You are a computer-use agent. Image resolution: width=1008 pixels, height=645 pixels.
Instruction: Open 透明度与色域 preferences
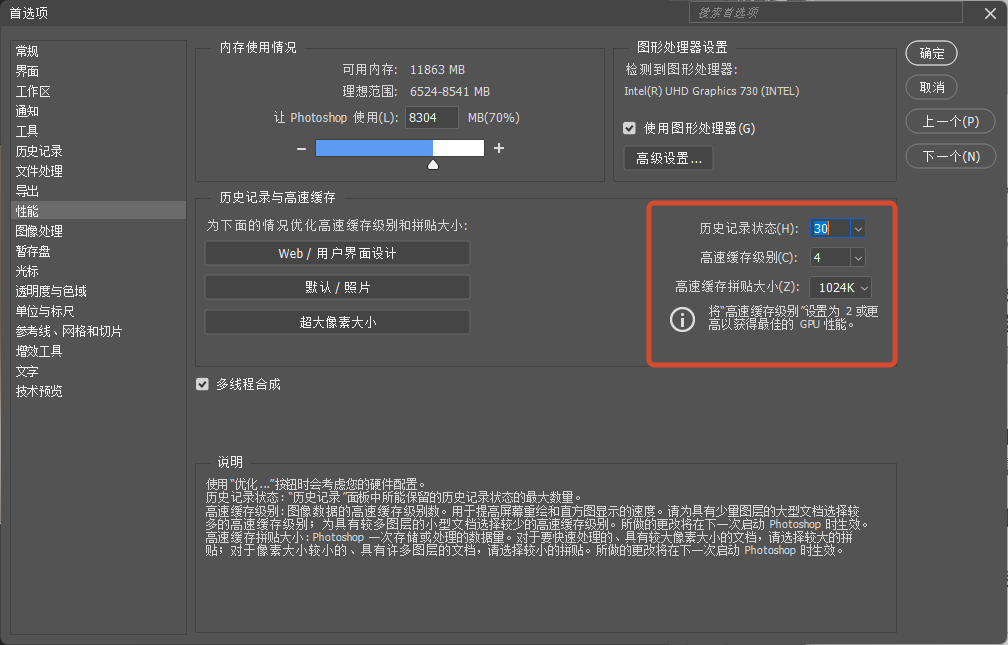(x=98, y=291)
